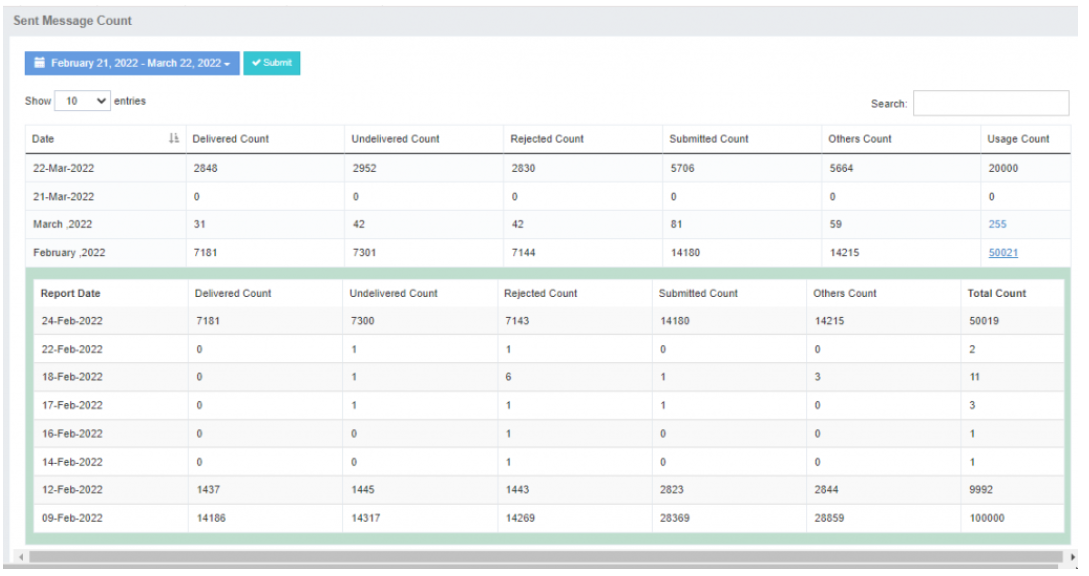Sort by the Submitted Count column header
This screenshot has width=1089, height=576.
point(708,139)
